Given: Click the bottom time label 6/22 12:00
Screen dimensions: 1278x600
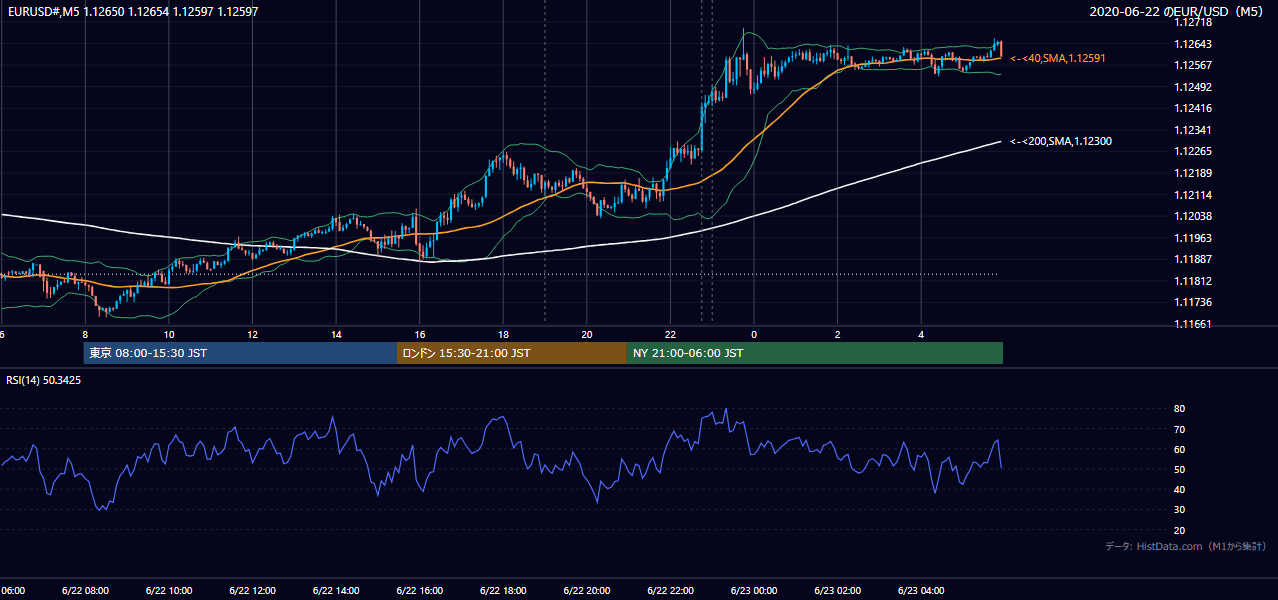Looking at the screenshot, I should tap(252, 591).
